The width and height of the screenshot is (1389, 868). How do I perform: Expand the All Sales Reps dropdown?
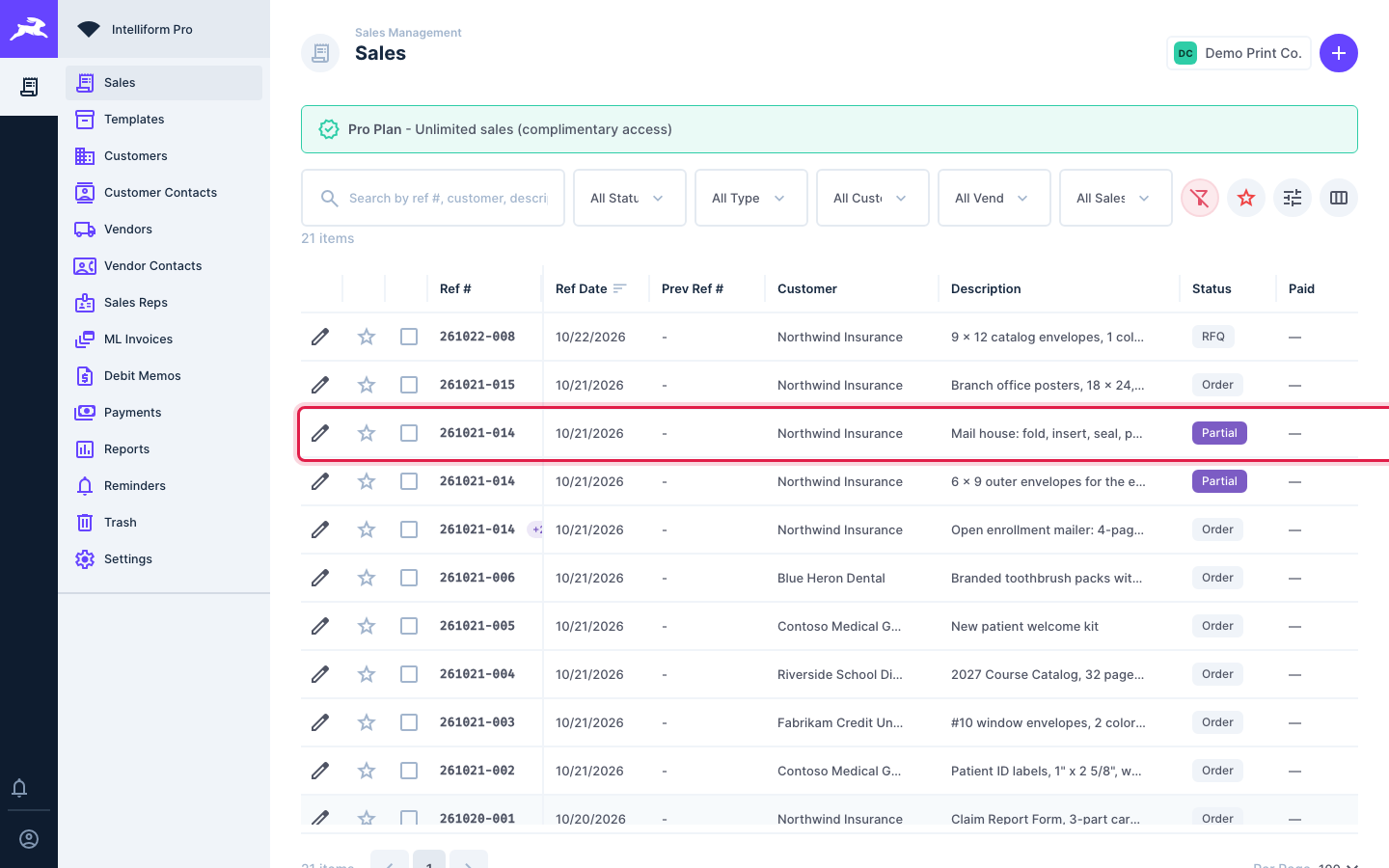tap(1116, 198)
